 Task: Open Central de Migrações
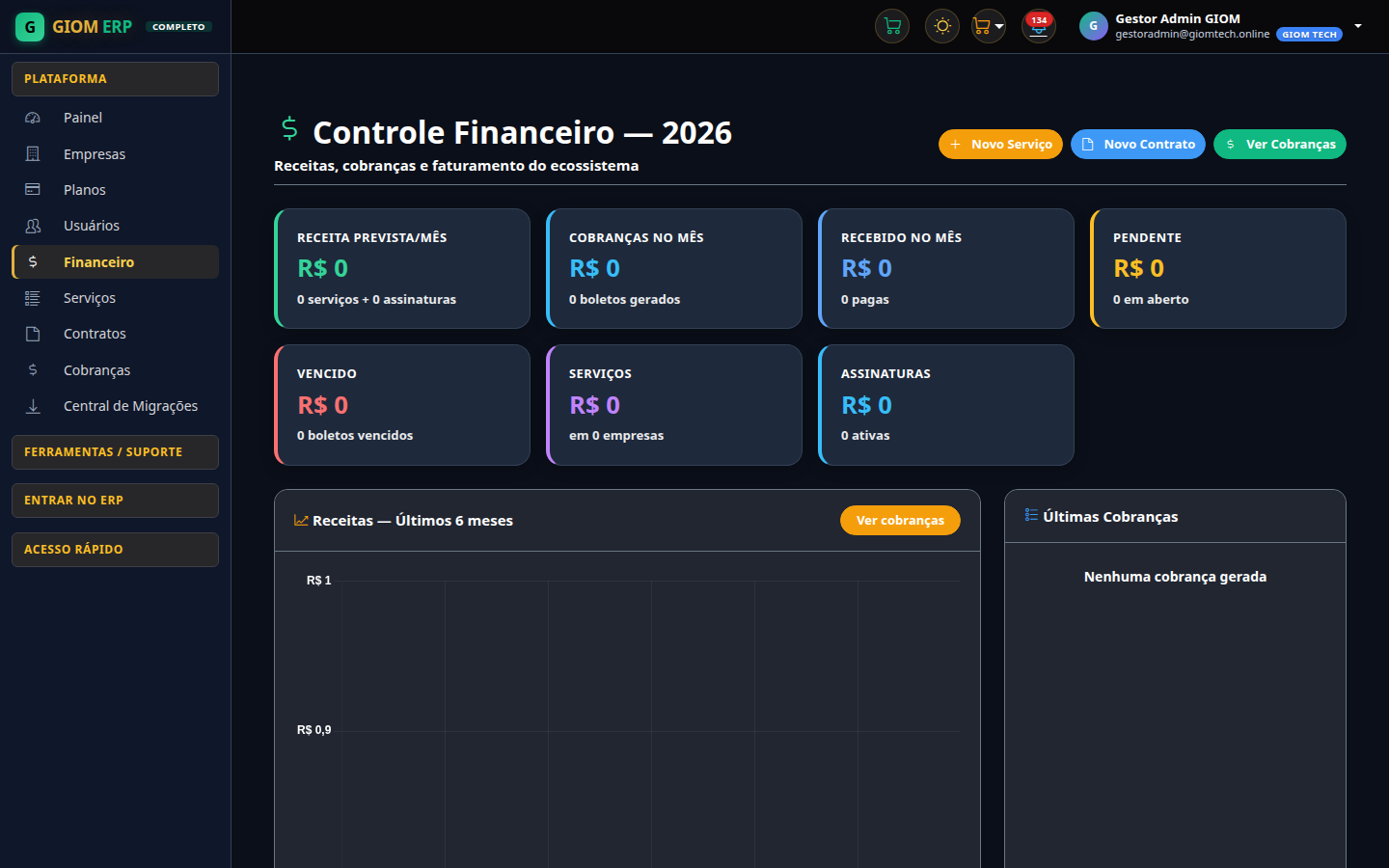[115, 406]
